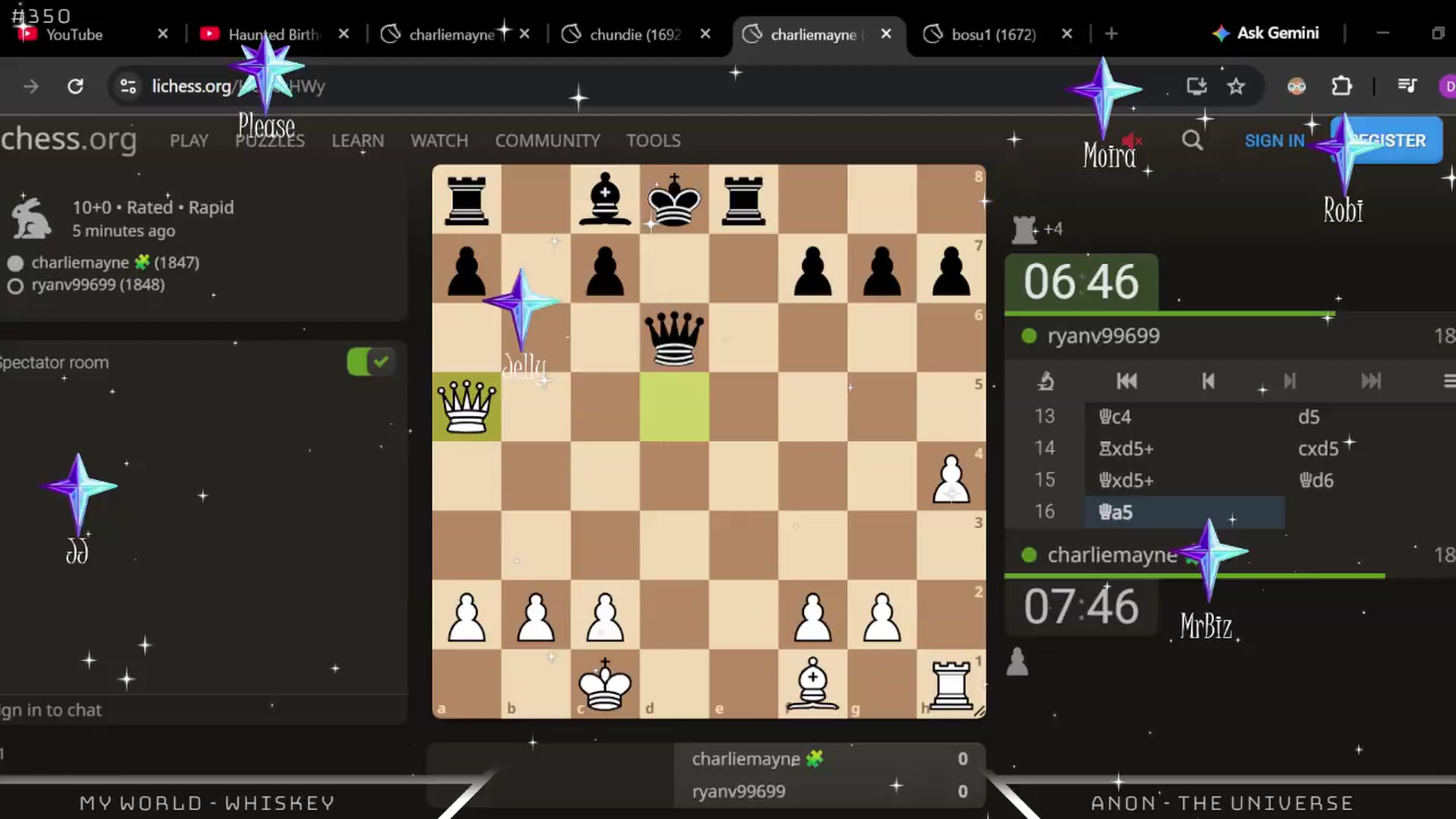This screenshot has height=819, width=1456.
Task: Open ryanv99699 (1848) profile in game info
Action: (x=98, y=285)
